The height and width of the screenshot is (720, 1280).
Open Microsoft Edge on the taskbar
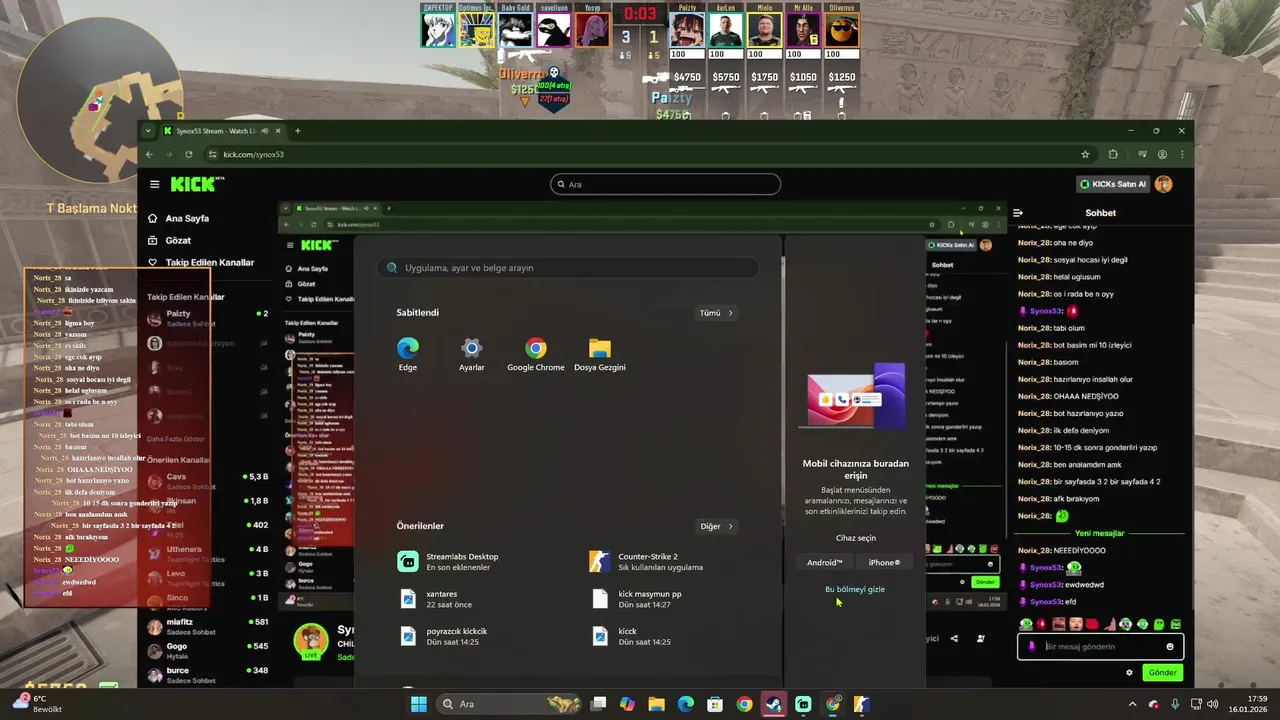pos(686,704)
